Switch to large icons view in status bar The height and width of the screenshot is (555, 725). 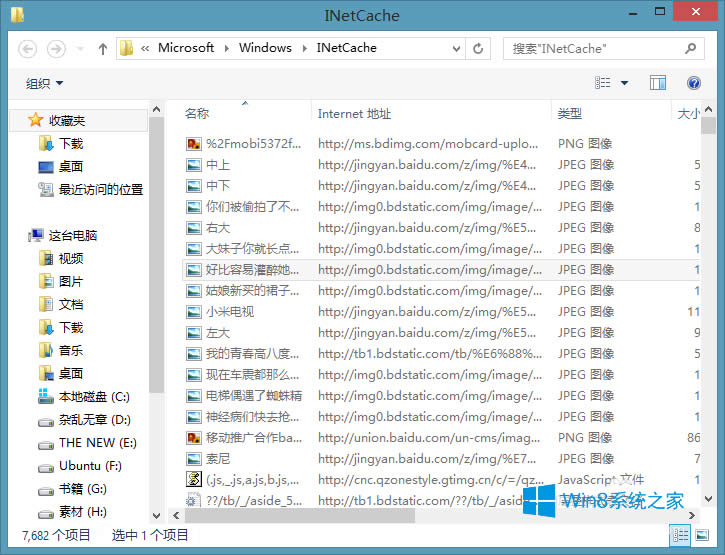pos(705,535)
